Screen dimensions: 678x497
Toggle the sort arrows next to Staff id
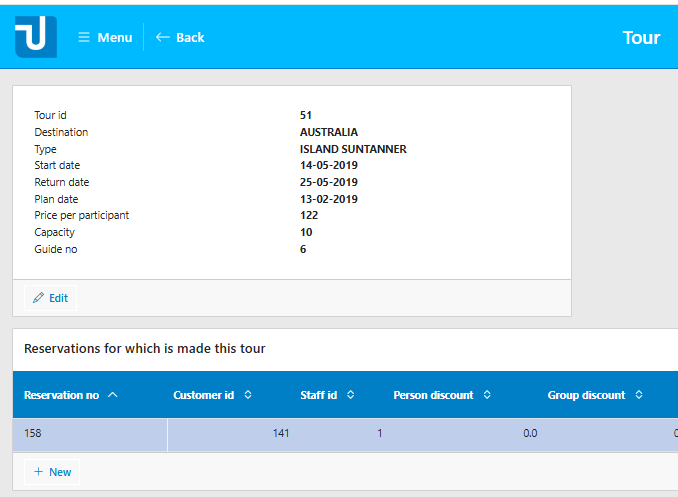point(350,395)
